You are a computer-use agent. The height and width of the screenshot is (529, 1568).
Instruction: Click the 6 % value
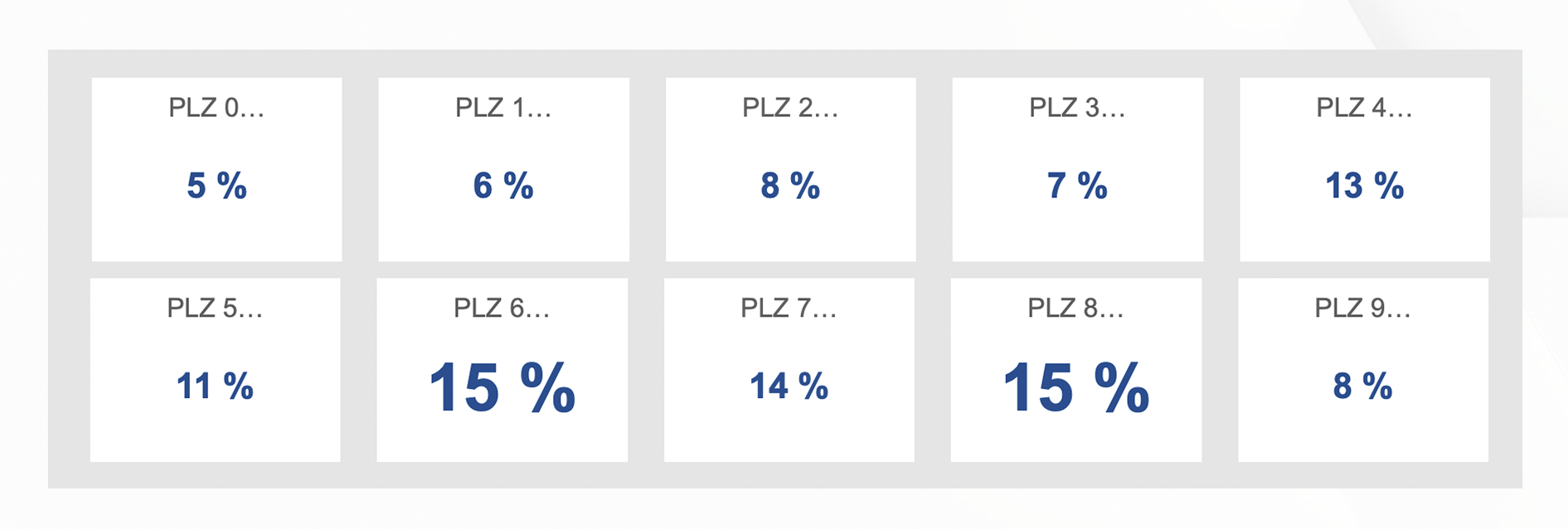click(503, 186)
